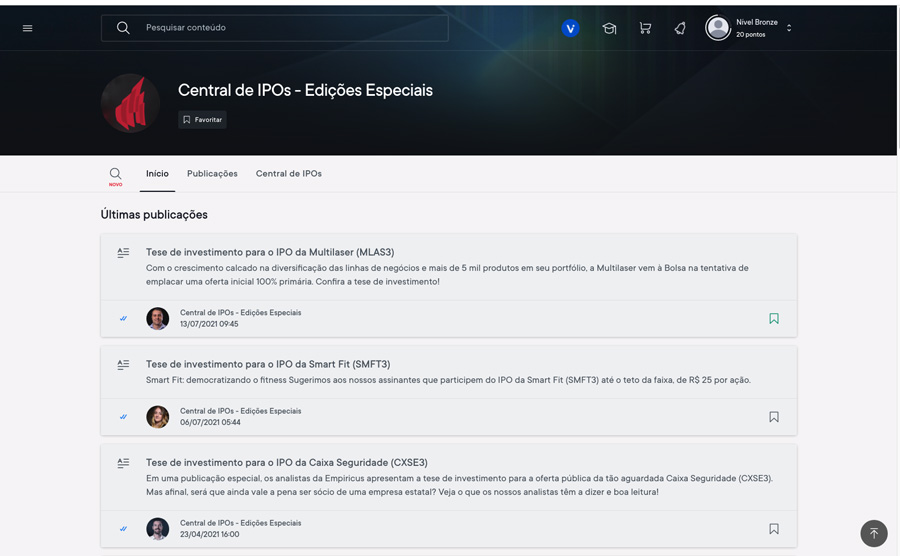Select the Início tab

coord(157,174)
